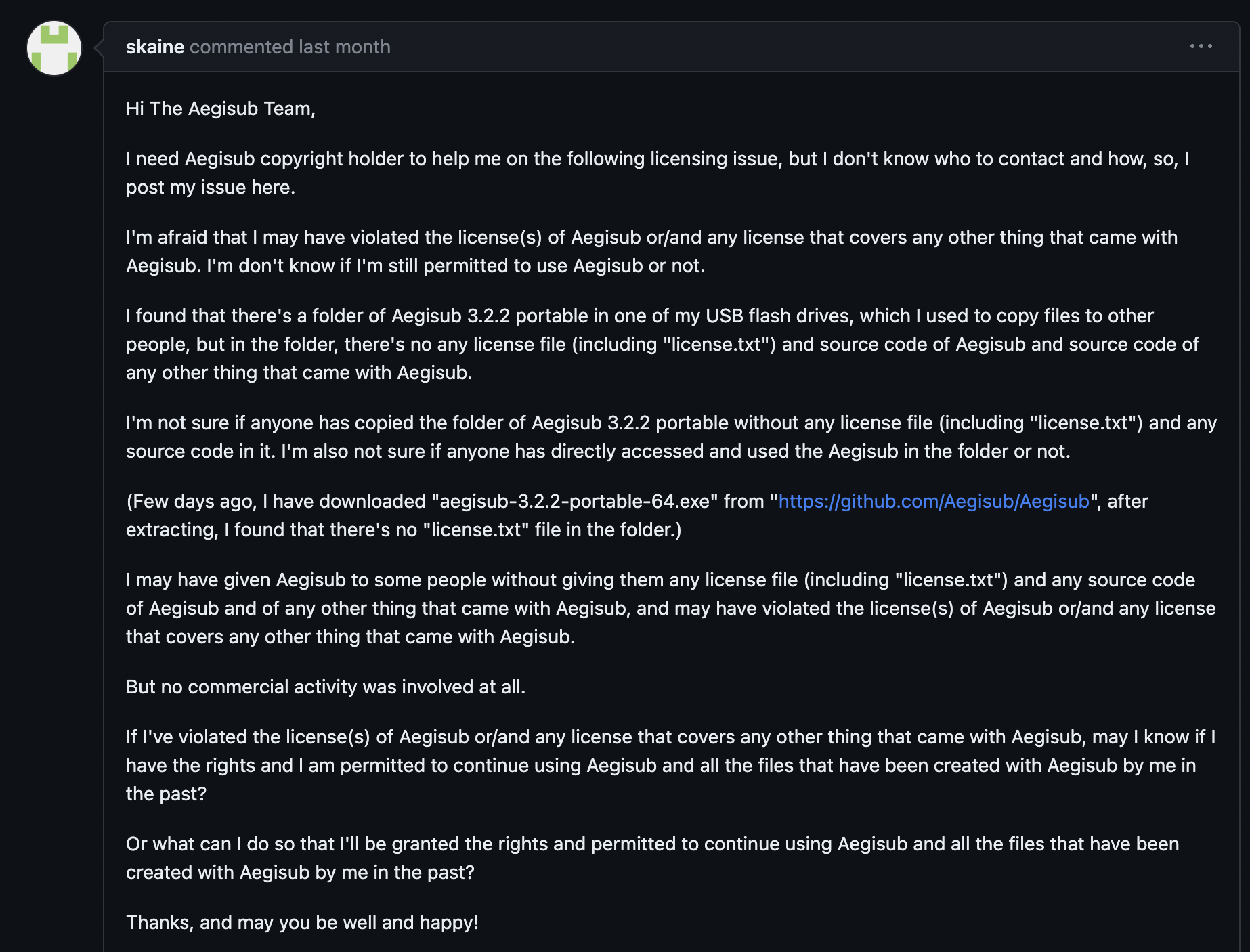Click the comment header caret pointing to the avatar
This screenshot has height=952, width=1250.
[x=99, y=47]
